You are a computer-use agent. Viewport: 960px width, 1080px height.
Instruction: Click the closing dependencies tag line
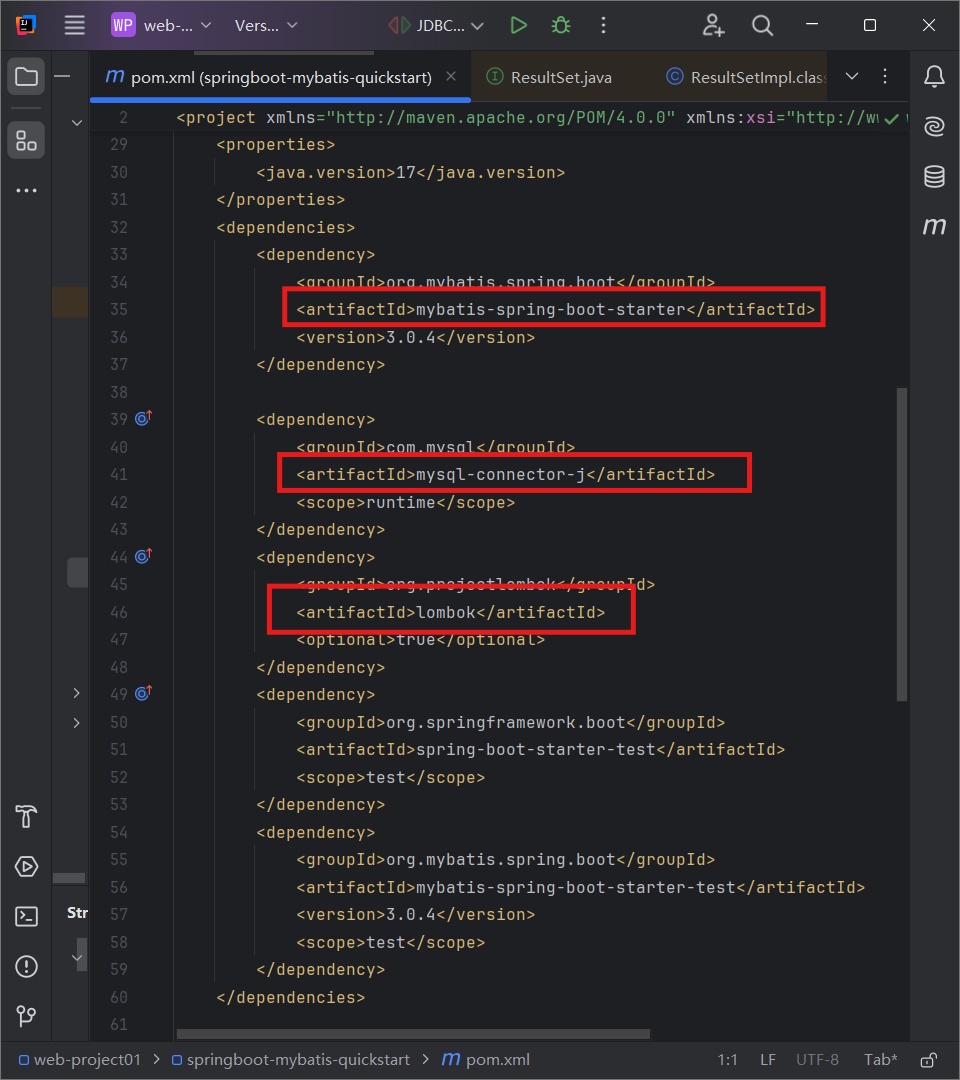pyautogui.click(x=291, y=997)
